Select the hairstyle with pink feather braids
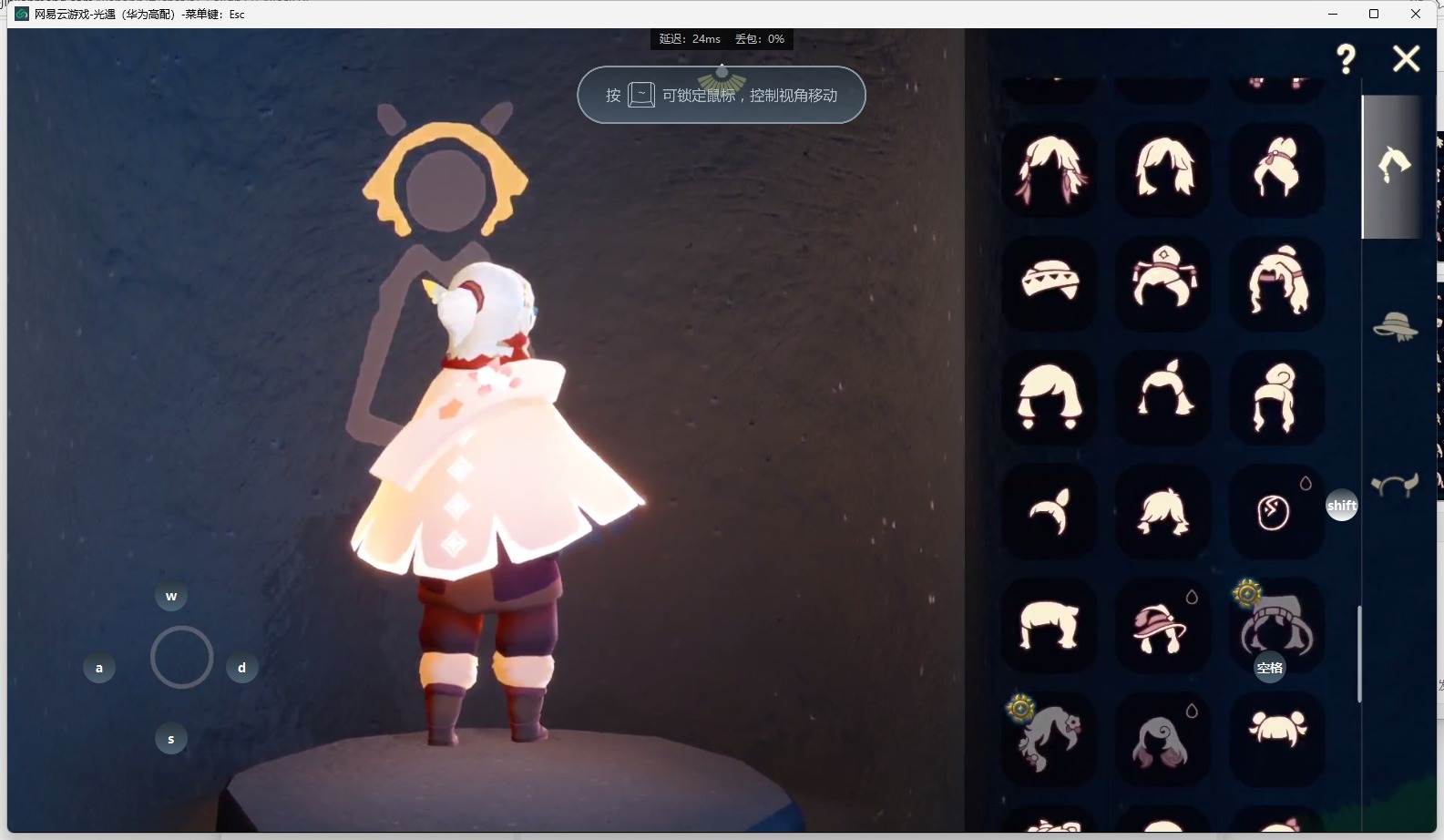This screenshot has width=1444, height=840. pos(1050,169)
